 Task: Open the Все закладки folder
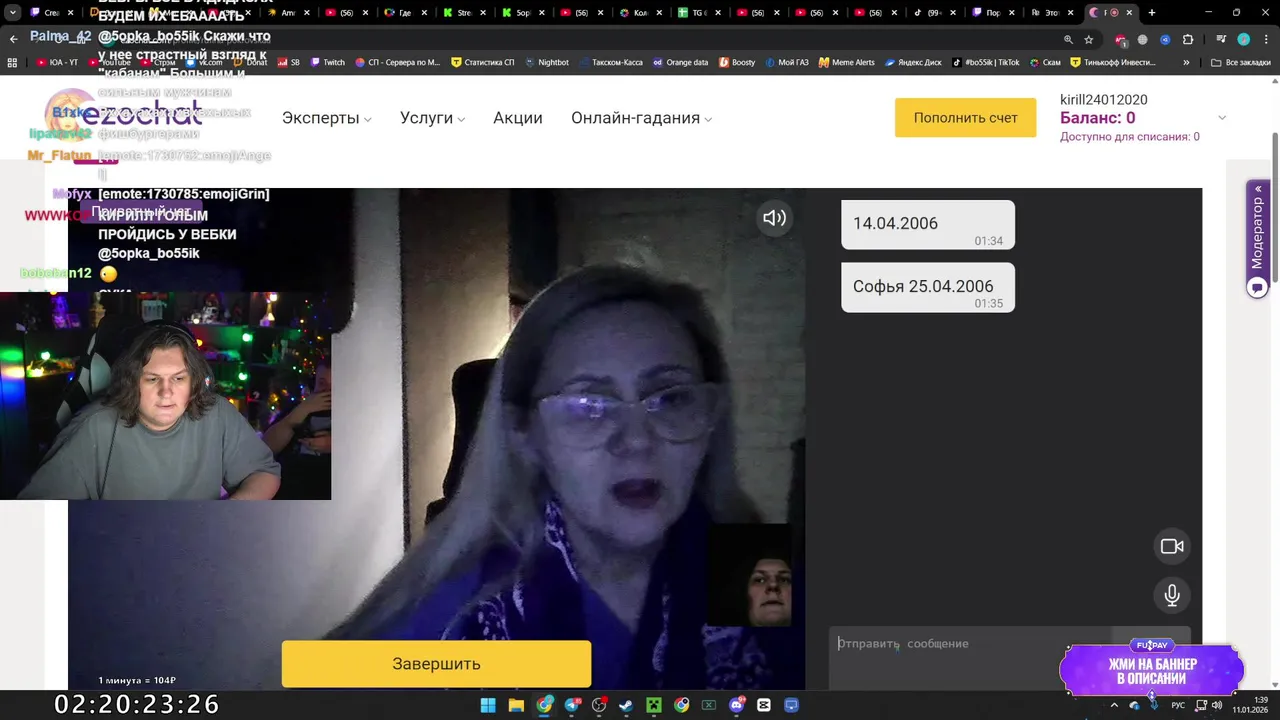click(1240, 62)
